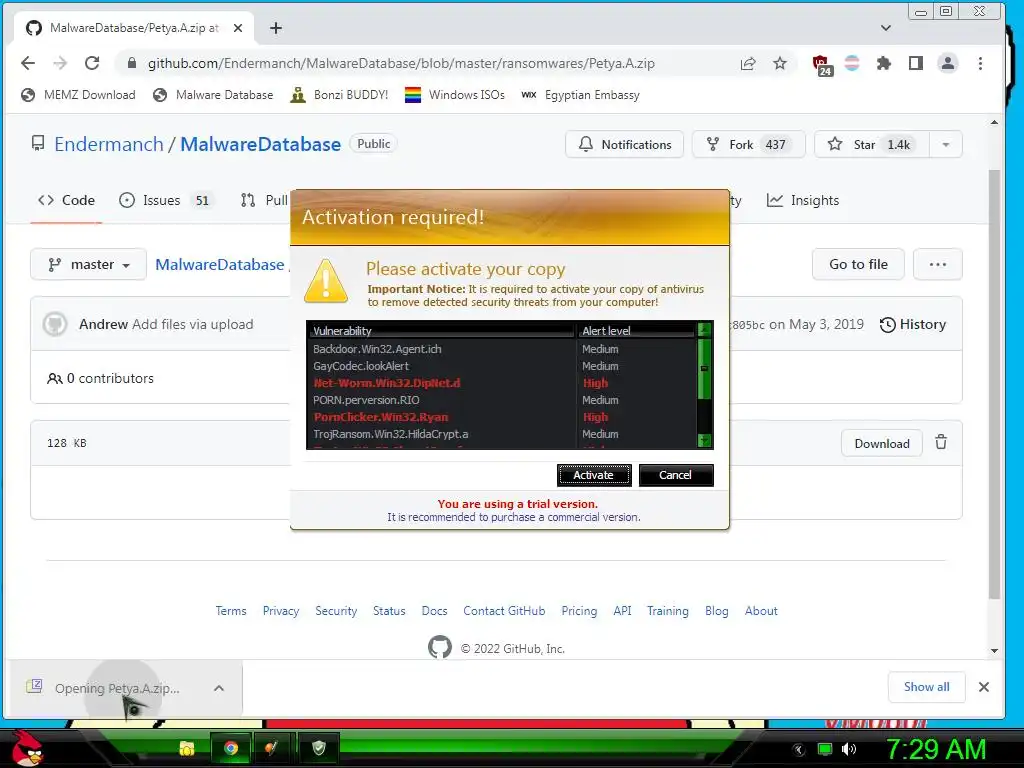This screenshot has width=1024, height=768.
Task: Open the Chrome taskbar icon
Action: [x=231, y=748]
